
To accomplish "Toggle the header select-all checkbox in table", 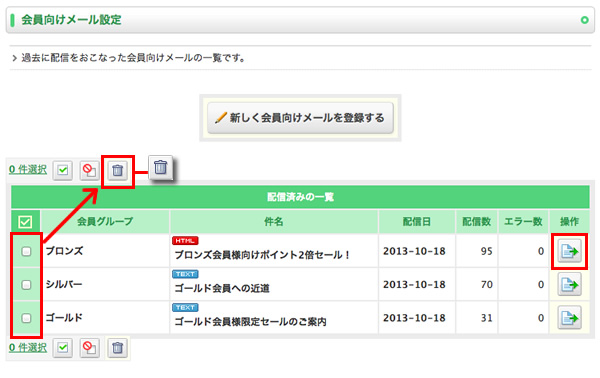I will 25,222.
